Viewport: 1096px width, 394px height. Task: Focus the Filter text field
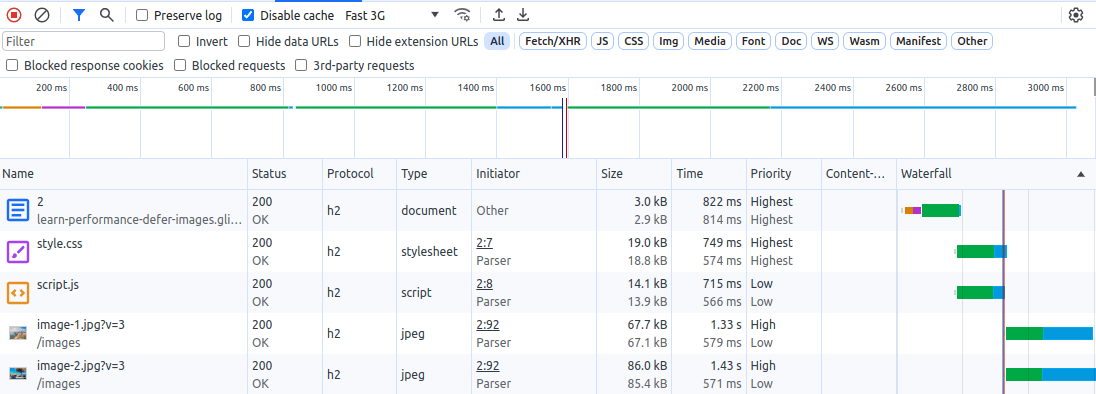pyautogui.click(x=84, y=41)
